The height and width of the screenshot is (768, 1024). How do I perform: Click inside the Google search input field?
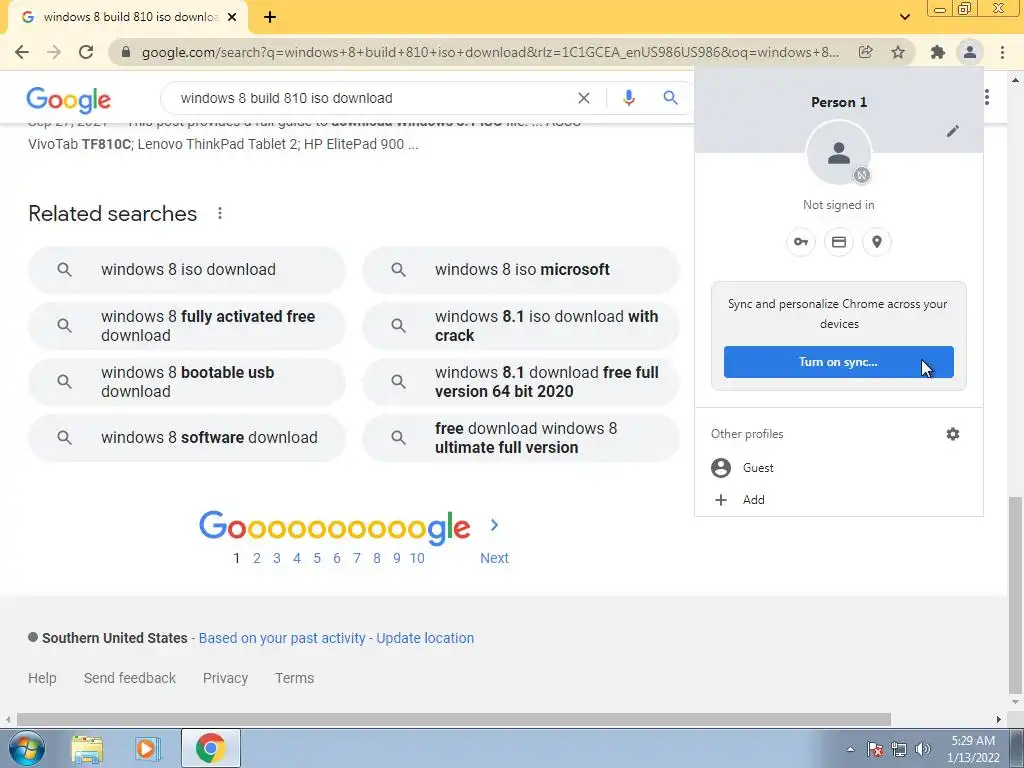tap(372, 98)
